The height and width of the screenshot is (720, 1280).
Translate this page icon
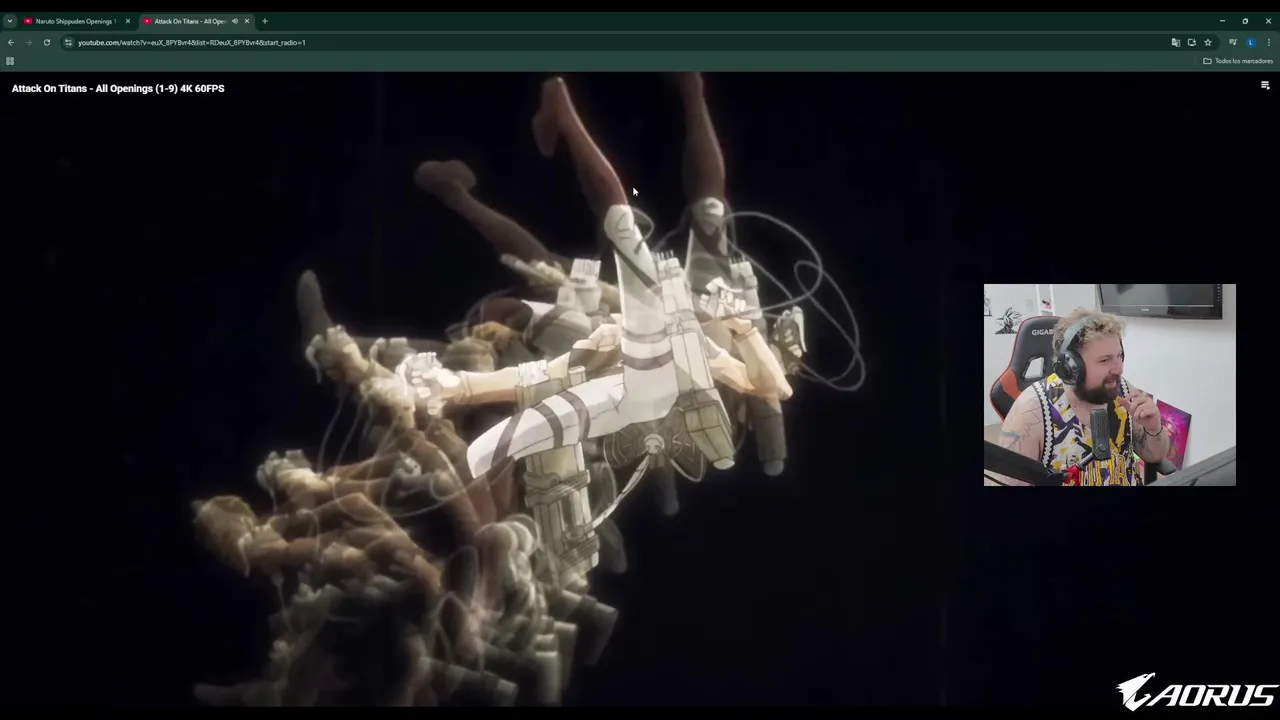[1175, 42]
